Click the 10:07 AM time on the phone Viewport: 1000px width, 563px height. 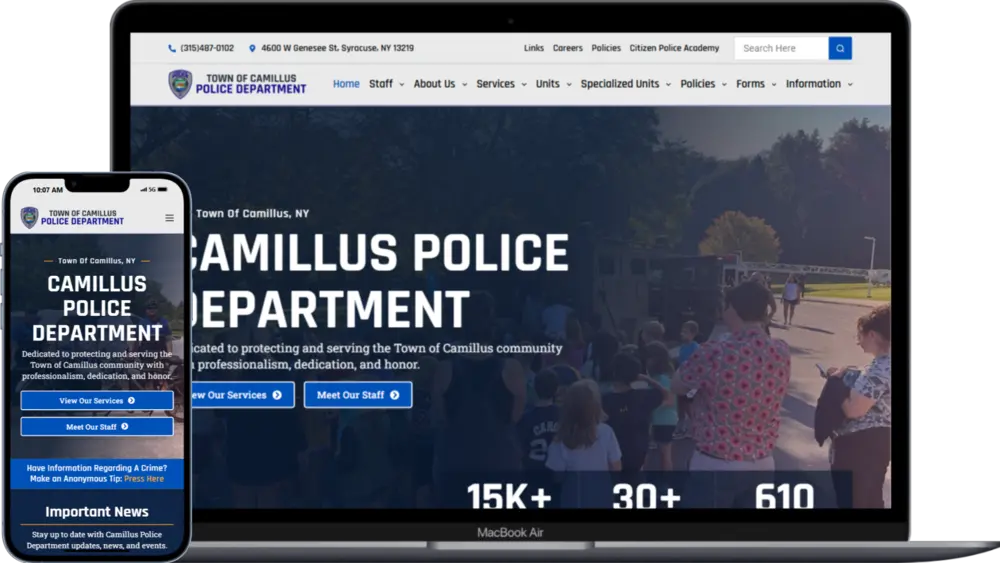pyautogui.click(x=48, y=189)
